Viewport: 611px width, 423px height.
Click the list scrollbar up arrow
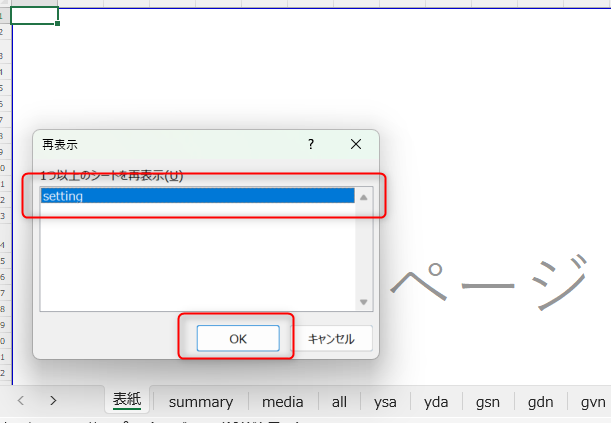pos(364,197)
